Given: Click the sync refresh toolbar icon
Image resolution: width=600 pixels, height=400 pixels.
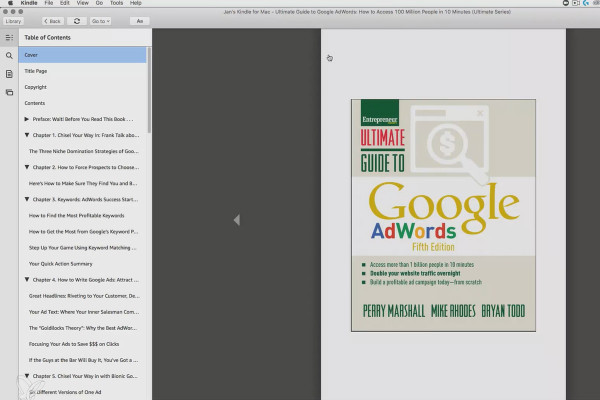Looking at the screenshot, I should click(77, 21).
